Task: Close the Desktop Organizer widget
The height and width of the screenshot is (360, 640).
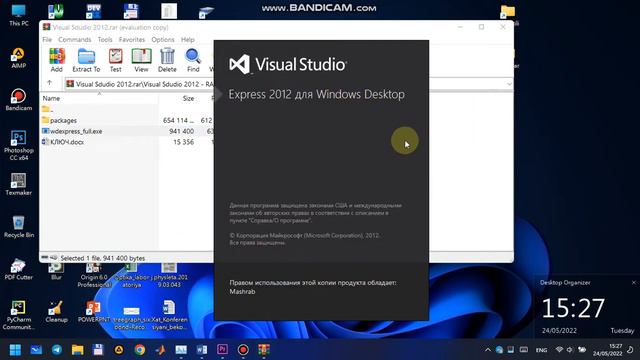Action: [x=633, y=282]
